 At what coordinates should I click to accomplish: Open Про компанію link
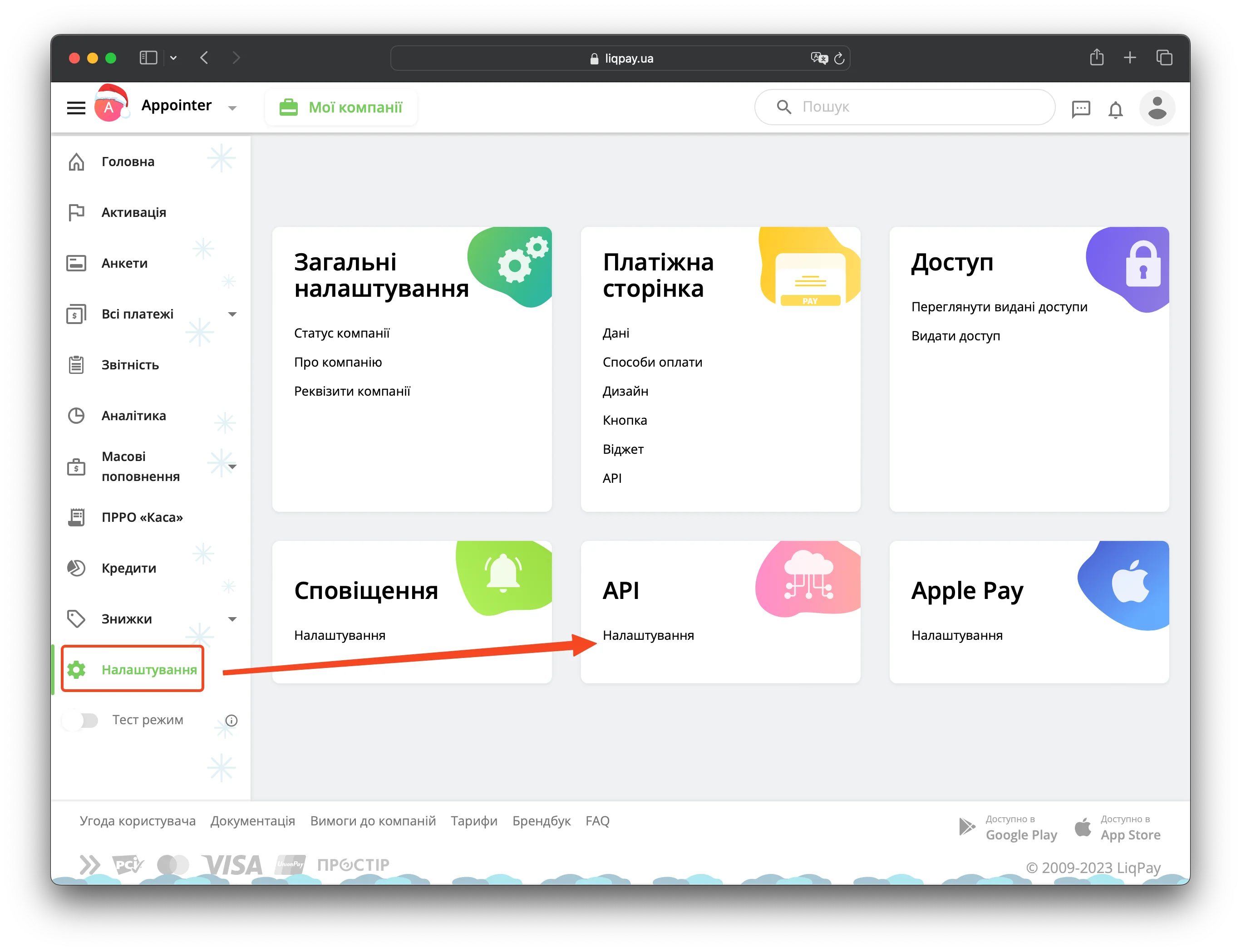[x=337, y=362]
